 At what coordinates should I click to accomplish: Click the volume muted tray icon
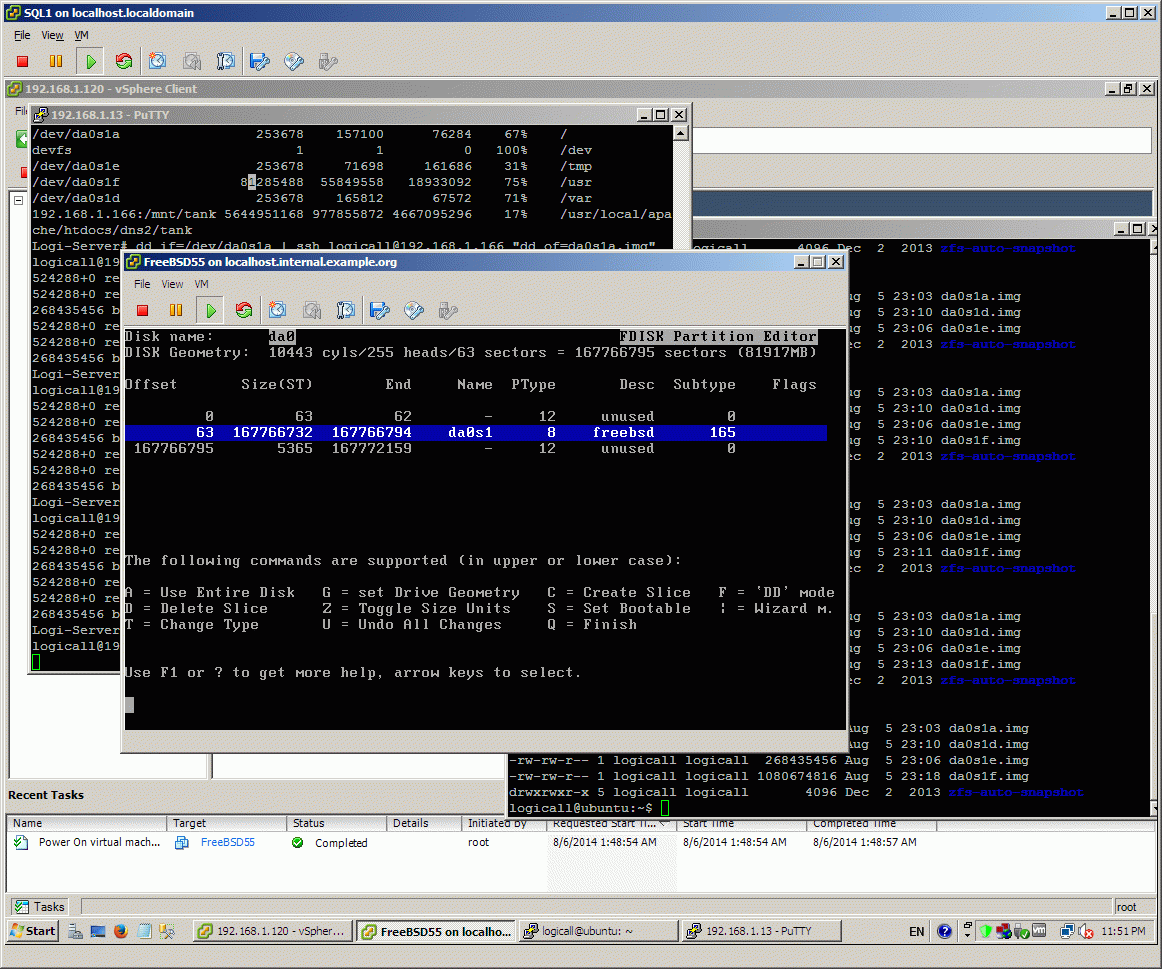(1086, 931)
